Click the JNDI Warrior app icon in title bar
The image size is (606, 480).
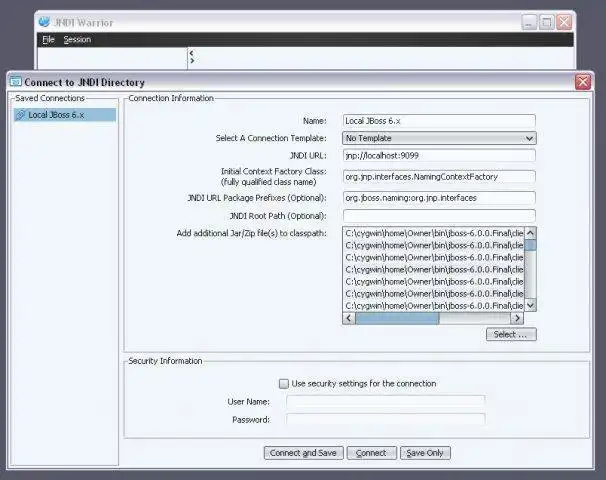[x=44, y=22]
